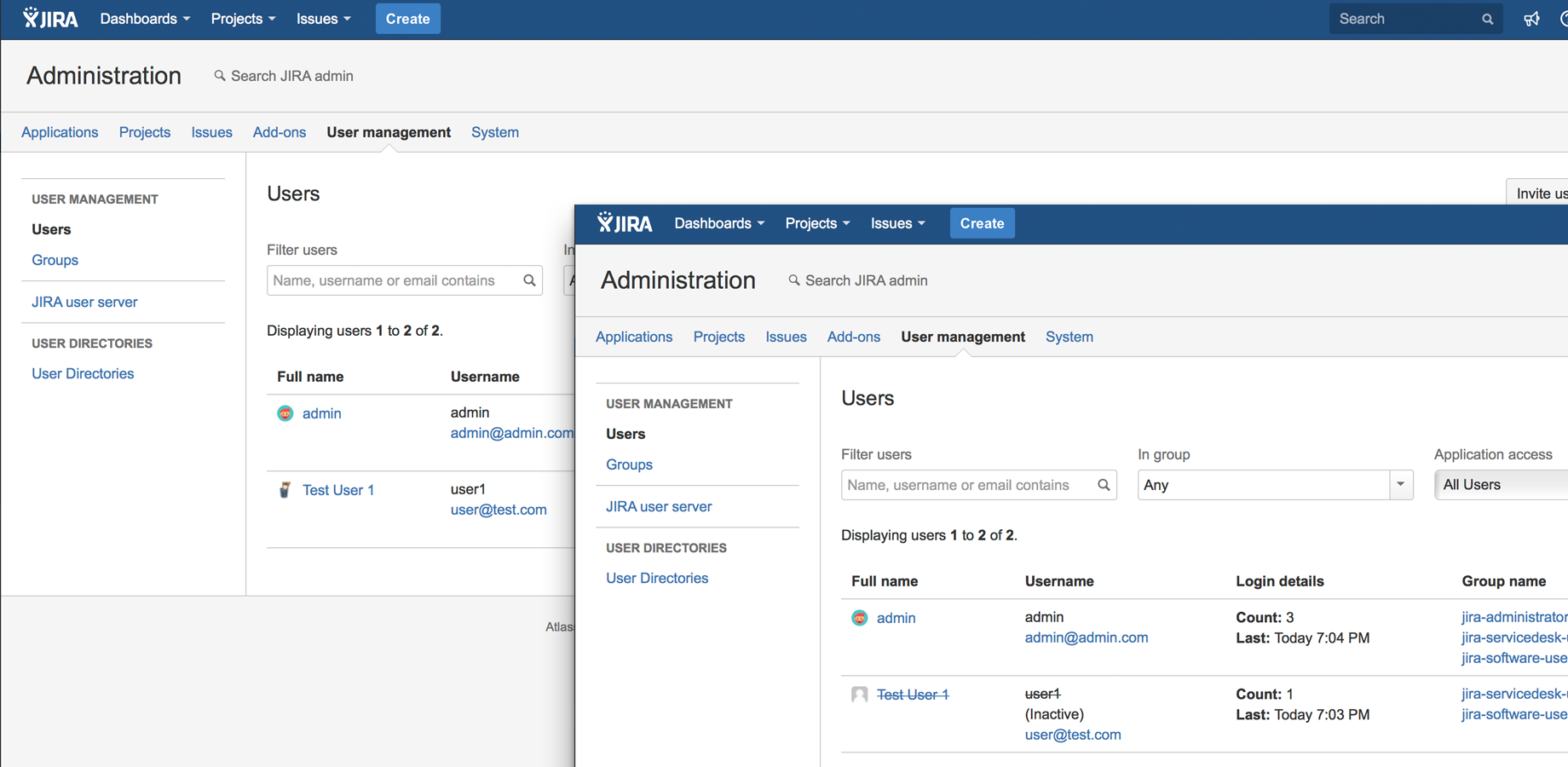Focus the Filter users field in the front window
This screenshot has width=1568, height=767.
(979, 485)
